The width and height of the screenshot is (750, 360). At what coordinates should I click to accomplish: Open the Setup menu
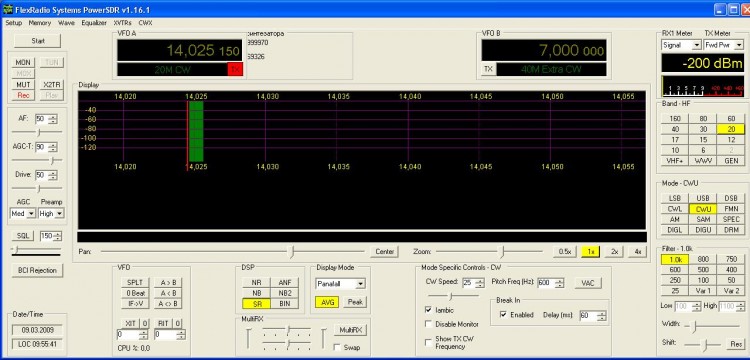click(x=14, y=22)
